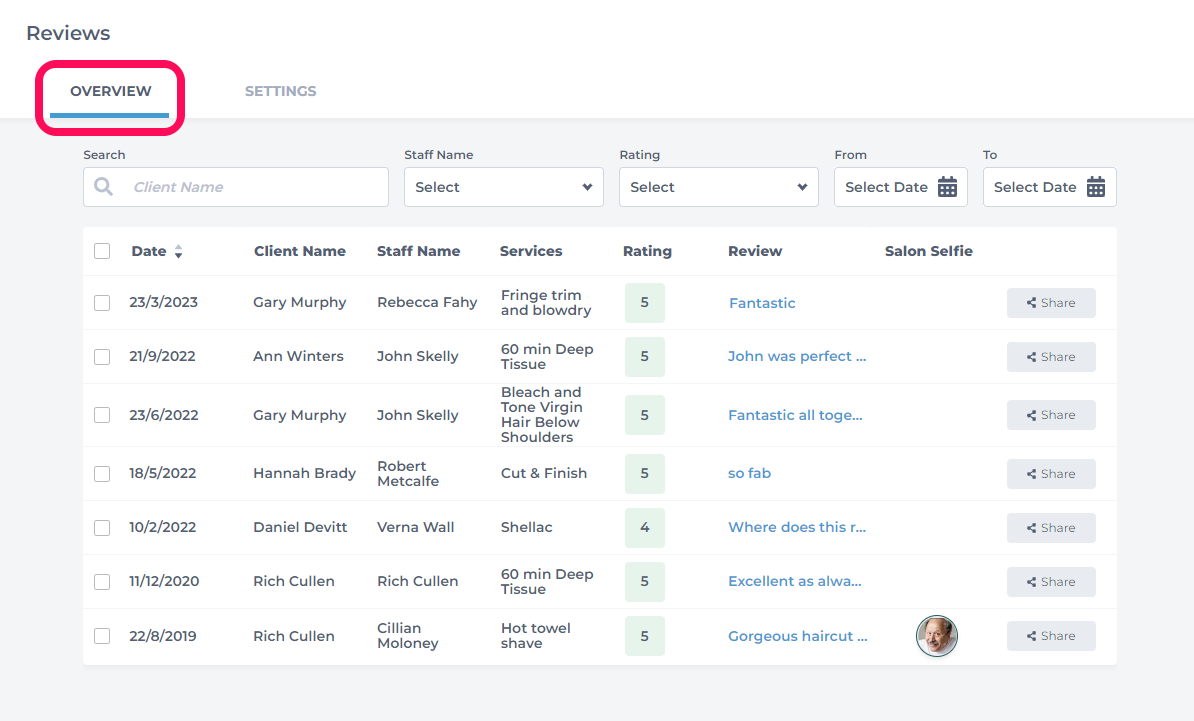This screenshot has width=1194, height=721.
Task: Click the search magnifier icon
Action: (104, 187)
